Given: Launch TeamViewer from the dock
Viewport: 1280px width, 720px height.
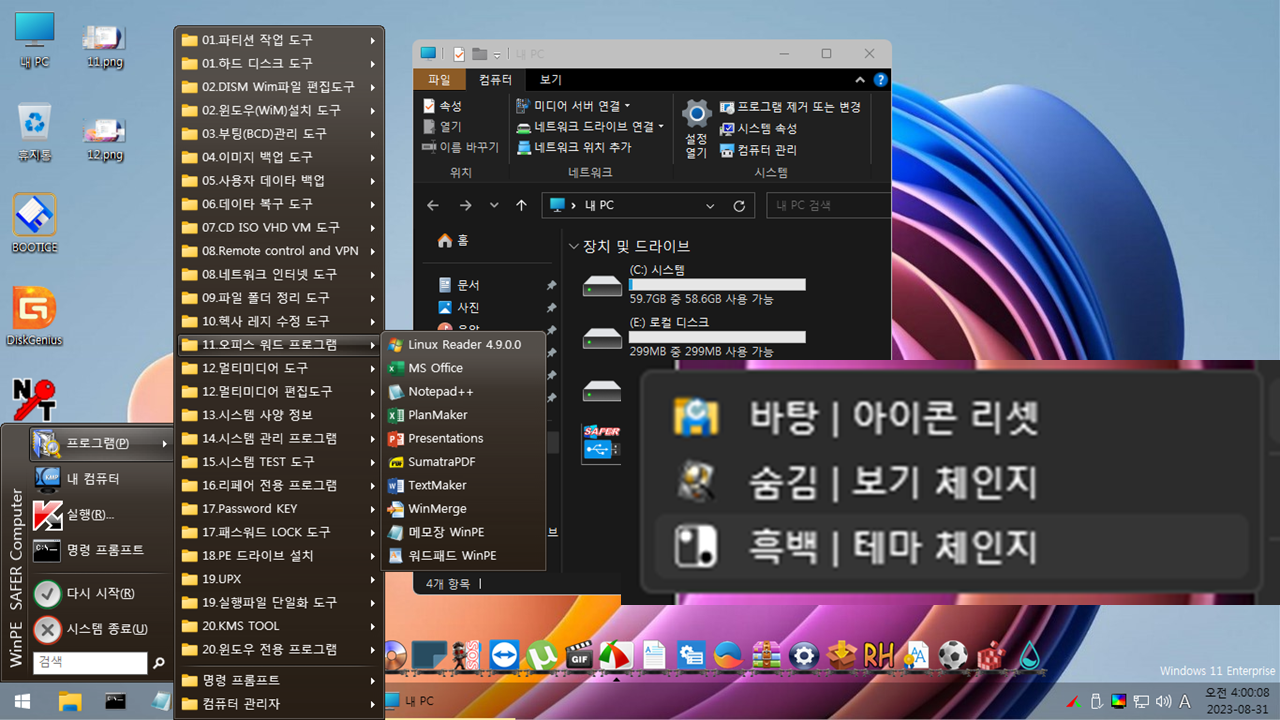Looking at the screenshot, I should pyautogui.click(x=504, y=655).
